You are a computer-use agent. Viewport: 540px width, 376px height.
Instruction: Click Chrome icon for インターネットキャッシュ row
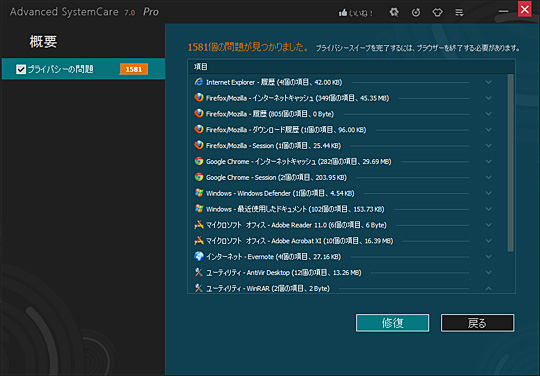click(199, 161)
